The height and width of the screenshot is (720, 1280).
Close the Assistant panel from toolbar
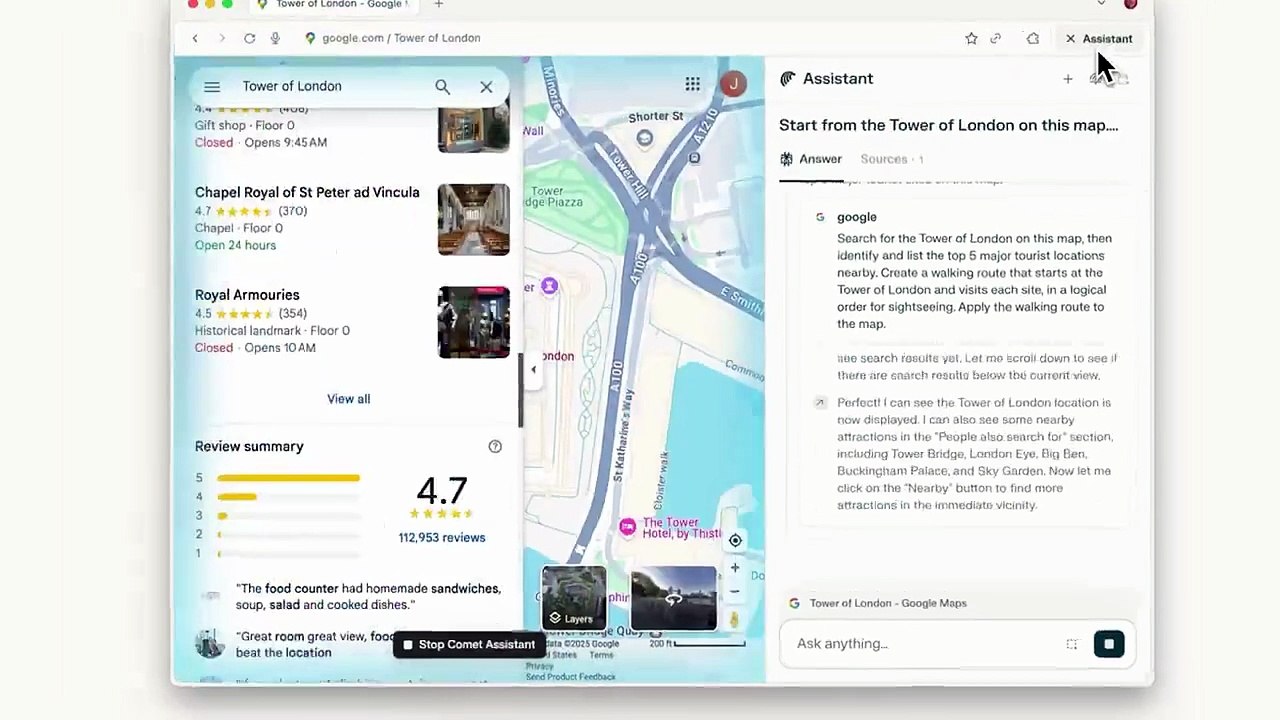1098,39
